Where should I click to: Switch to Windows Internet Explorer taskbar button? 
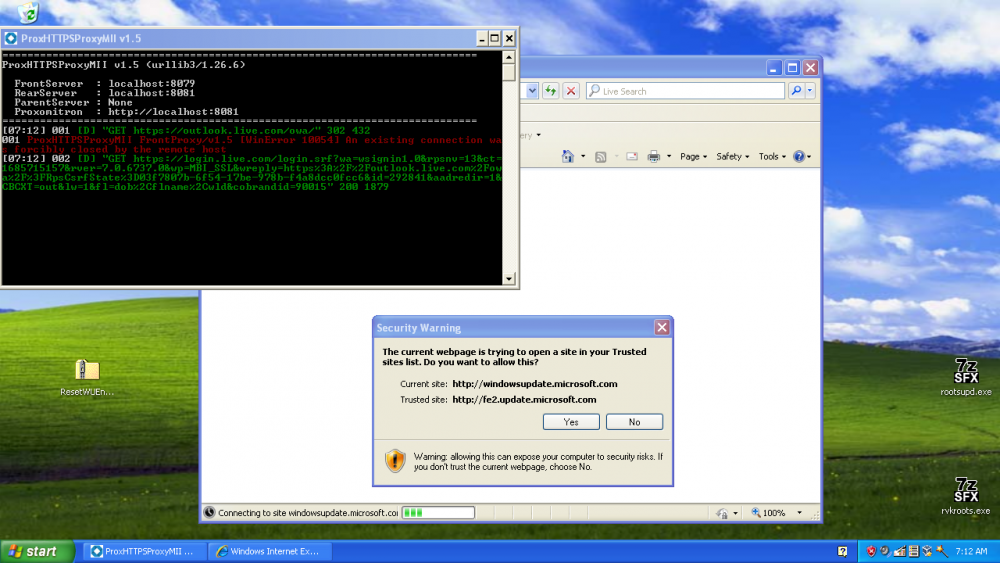[x=268, y=552]
